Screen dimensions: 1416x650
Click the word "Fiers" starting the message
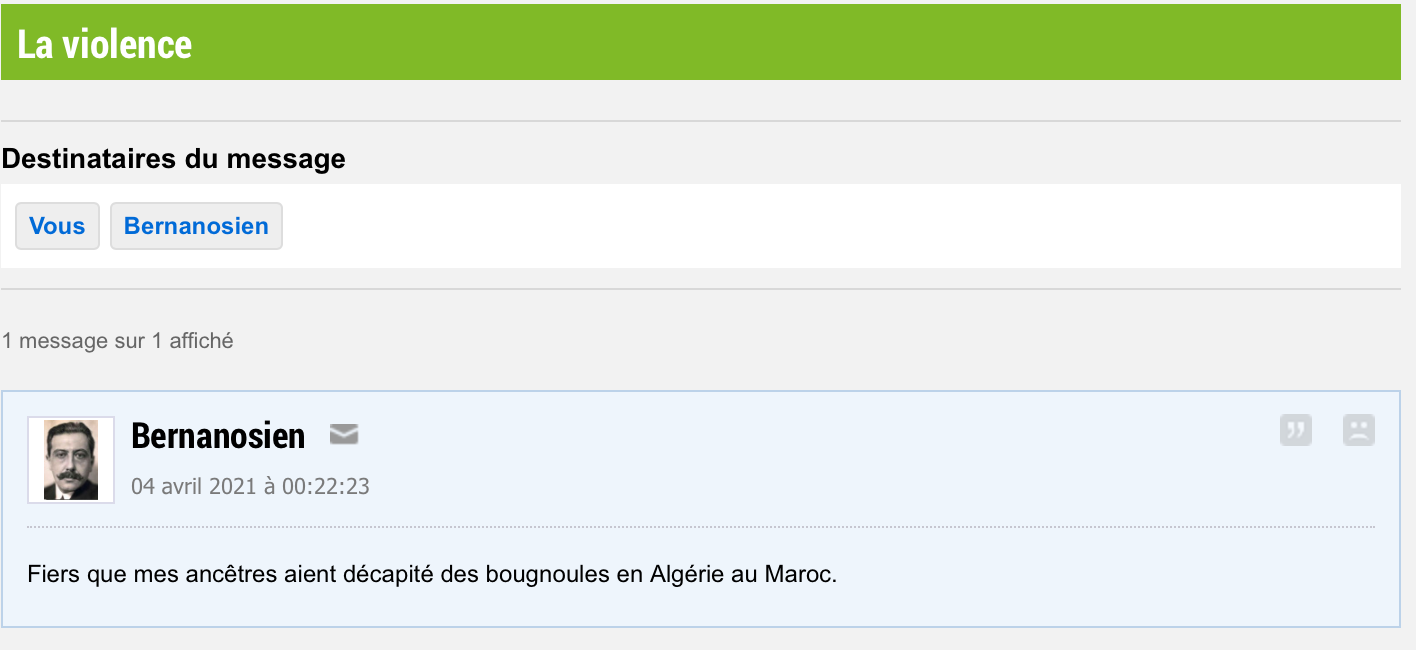(x=50, y=575)
